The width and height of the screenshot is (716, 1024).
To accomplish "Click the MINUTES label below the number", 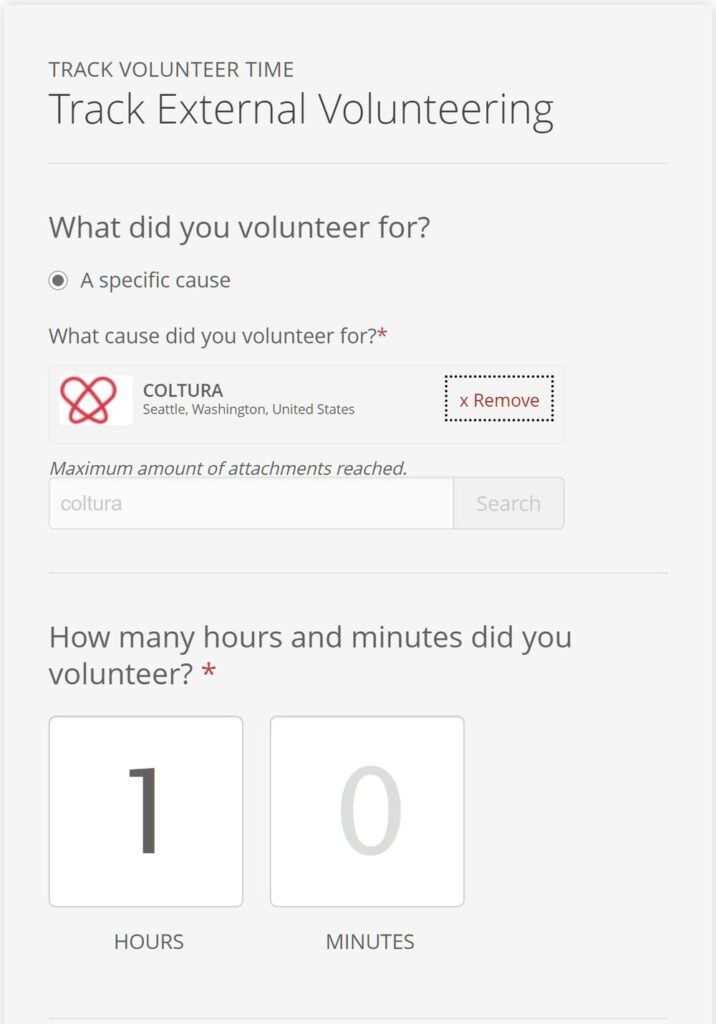I will 367,941.
